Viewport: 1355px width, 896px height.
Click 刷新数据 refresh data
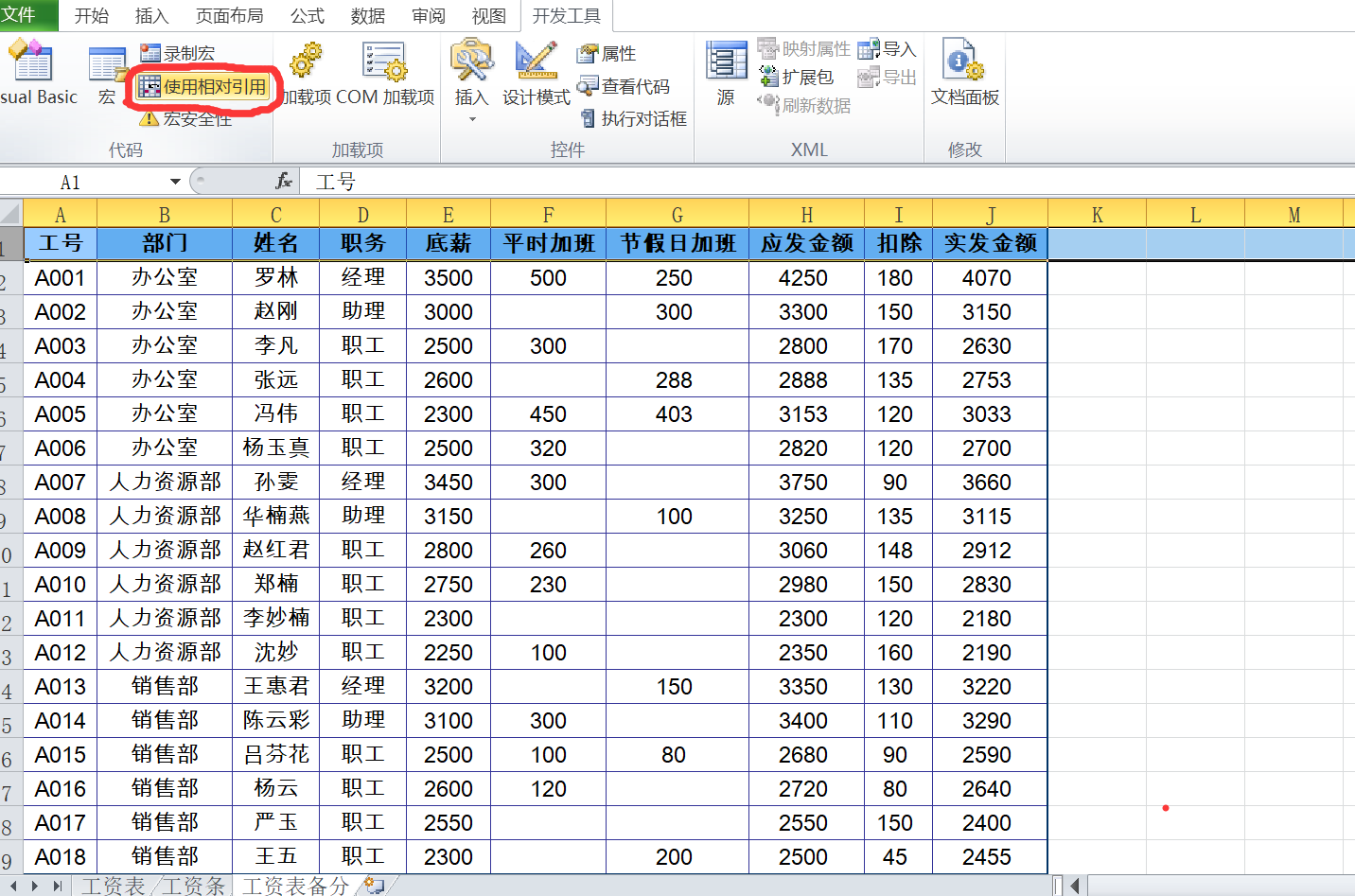[804, 105]
